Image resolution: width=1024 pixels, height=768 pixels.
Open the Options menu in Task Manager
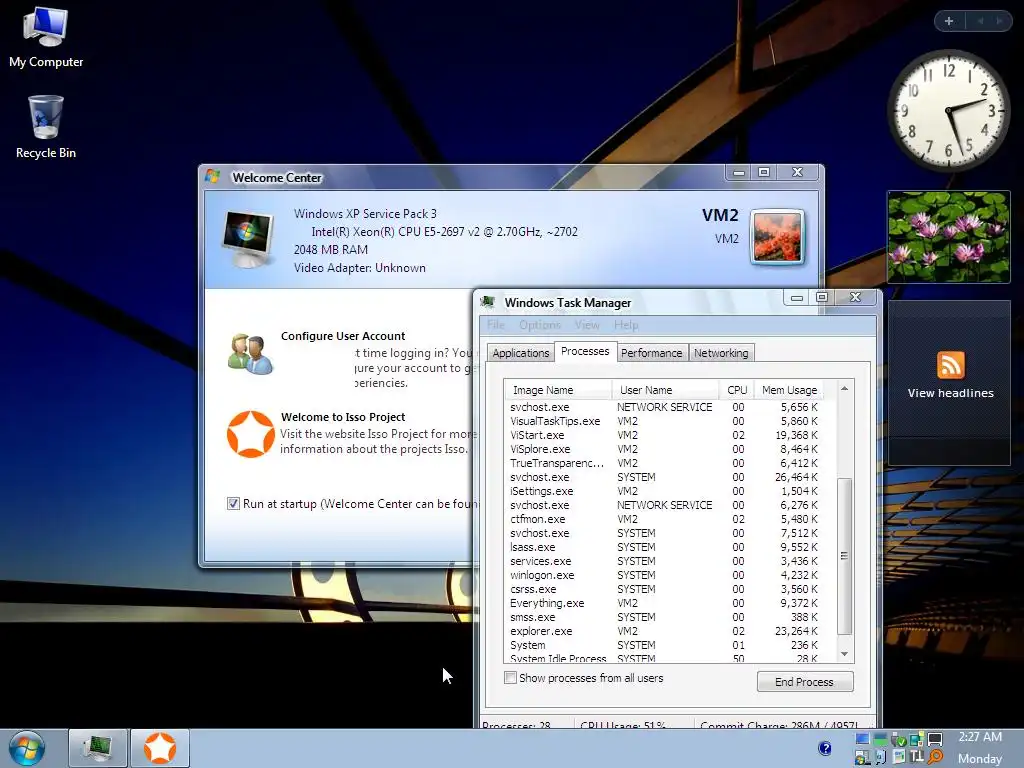coord(539,325)
